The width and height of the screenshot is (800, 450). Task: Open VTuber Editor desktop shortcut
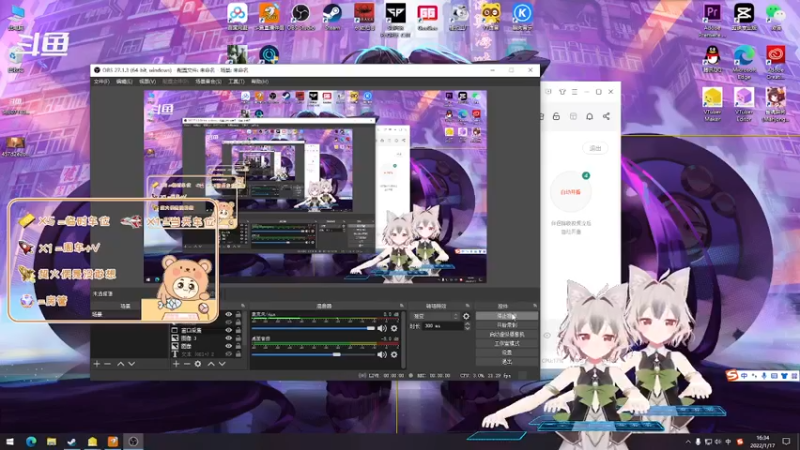[x=744, y=104]
